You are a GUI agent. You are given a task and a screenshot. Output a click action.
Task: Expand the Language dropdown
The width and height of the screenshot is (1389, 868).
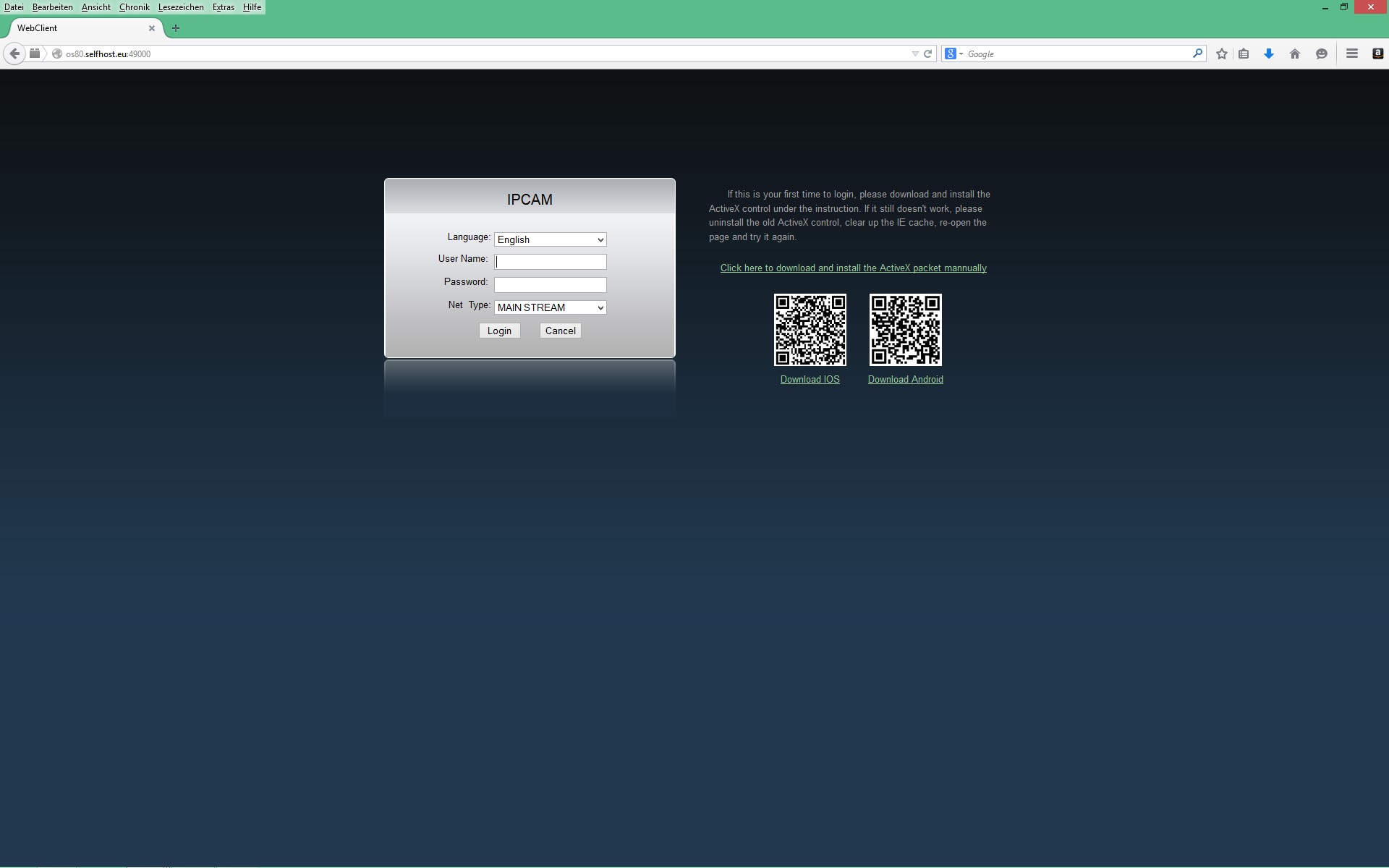(x=550, y=239)
